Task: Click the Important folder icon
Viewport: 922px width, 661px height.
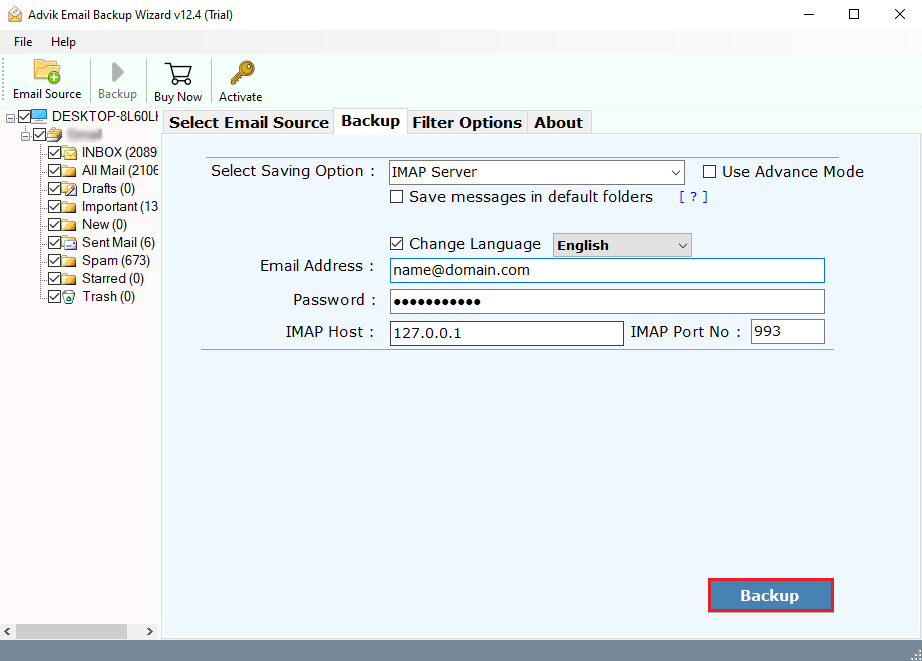Action: click(69, 207)
